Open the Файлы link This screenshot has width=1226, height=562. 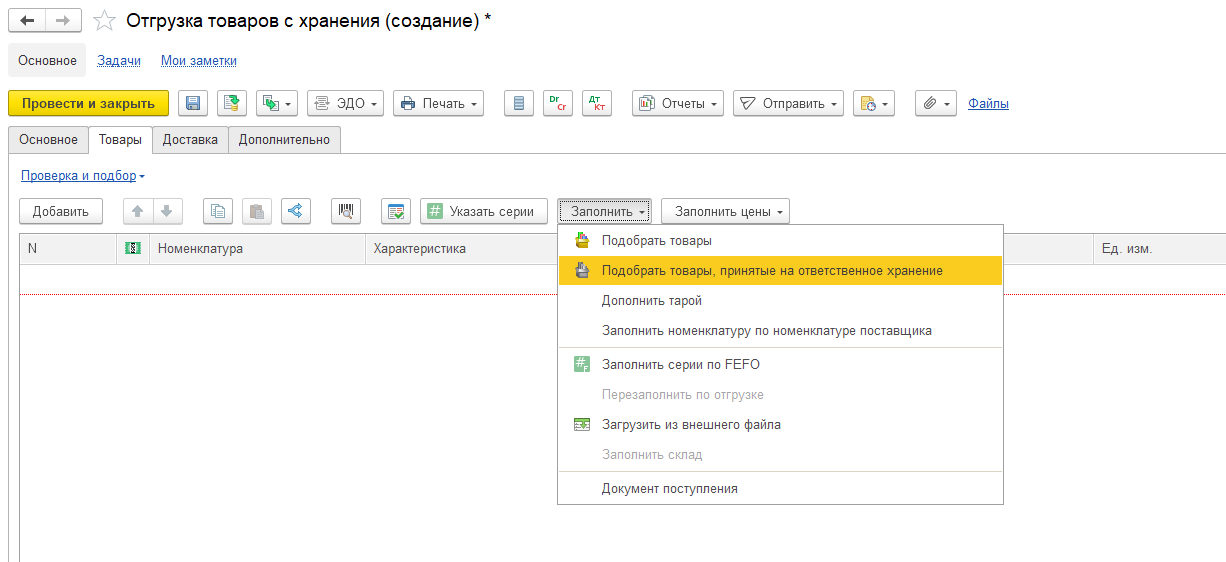[988, 103]
